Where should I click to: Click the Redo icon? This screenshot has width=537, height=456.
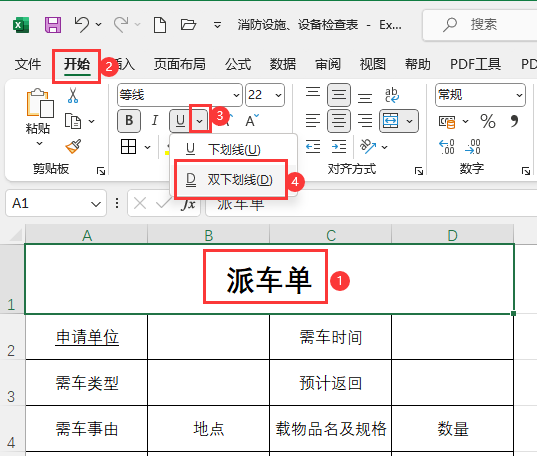121,25
